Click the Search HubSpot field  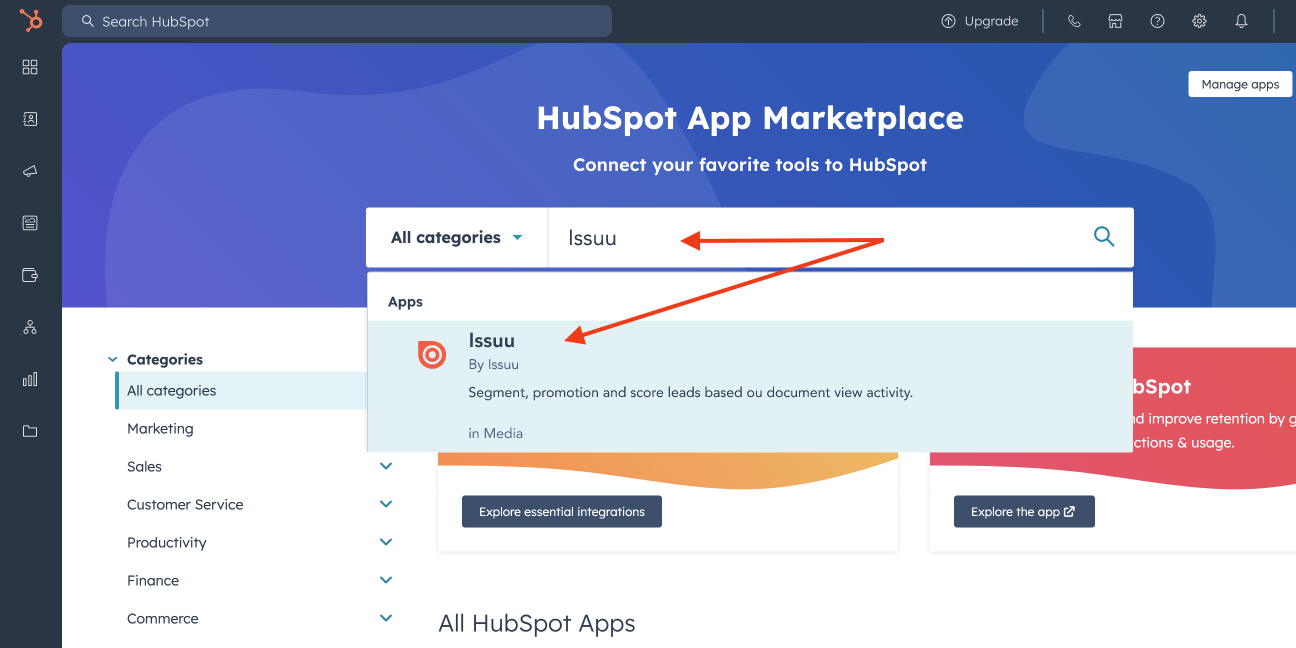point(337,21)
